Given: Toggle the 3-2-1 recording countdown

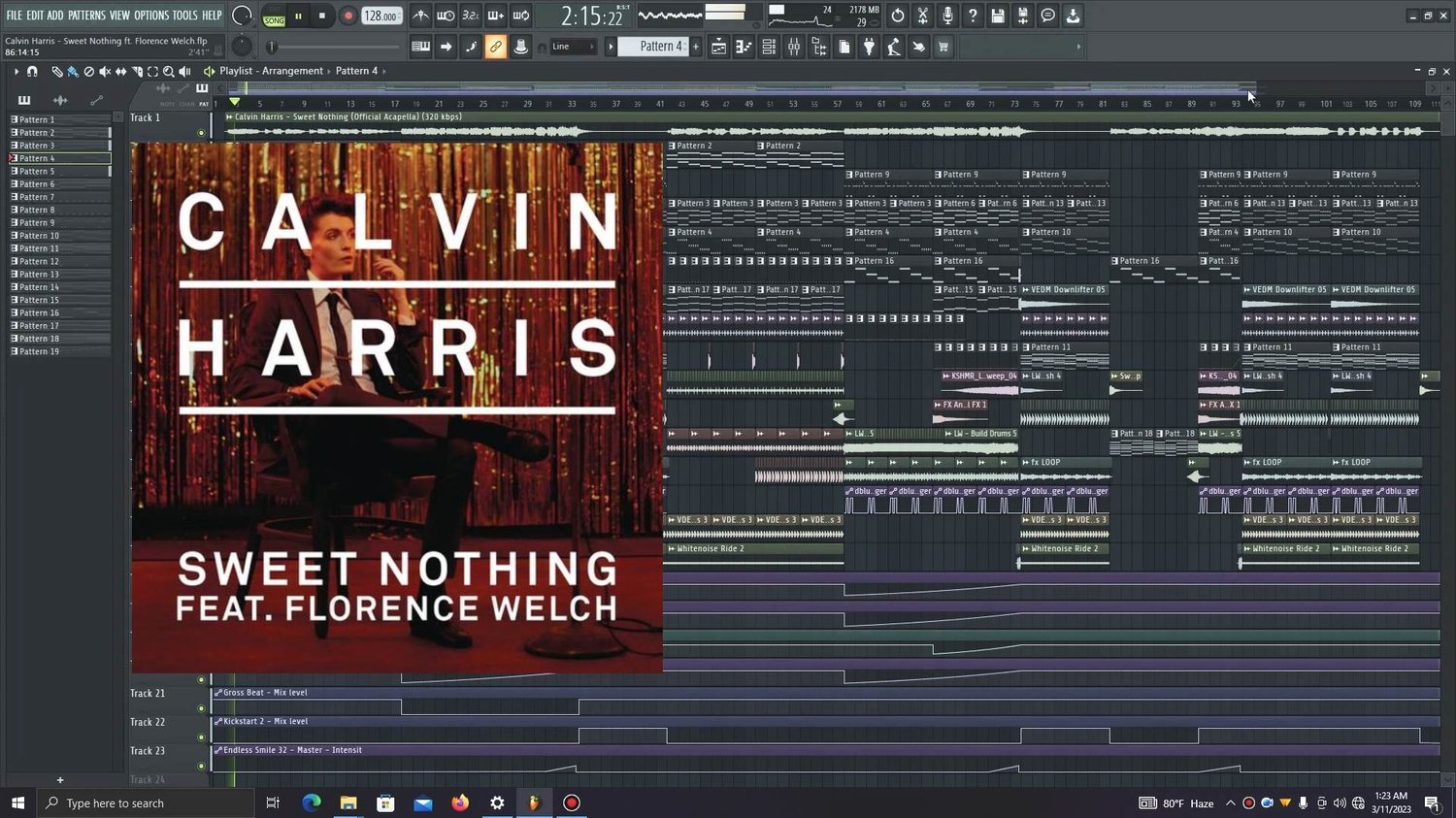Looking at the screenshot, I should (471, 16).
